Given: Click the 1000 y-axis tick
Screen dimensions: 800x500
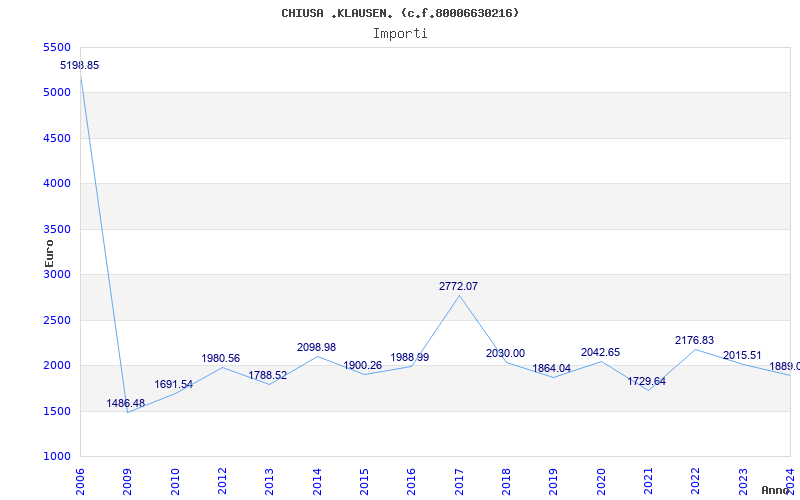Looking at the screenshot, I should (57, 456).
